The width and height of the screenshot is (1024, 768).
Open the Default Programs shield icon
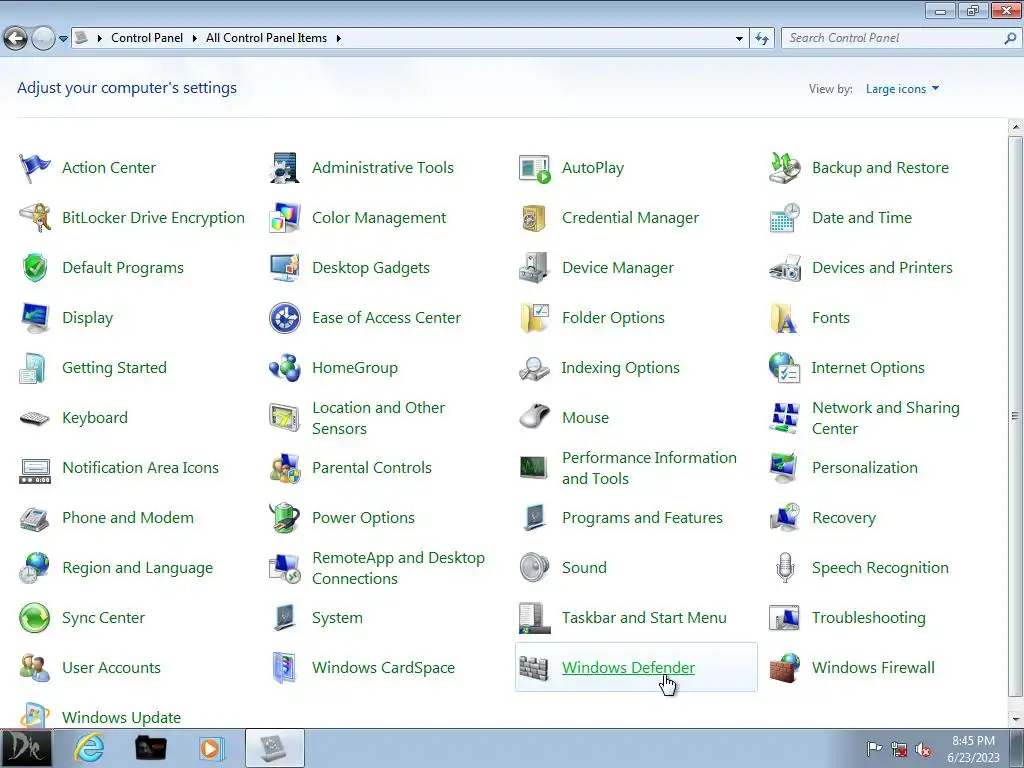(35, 268)
